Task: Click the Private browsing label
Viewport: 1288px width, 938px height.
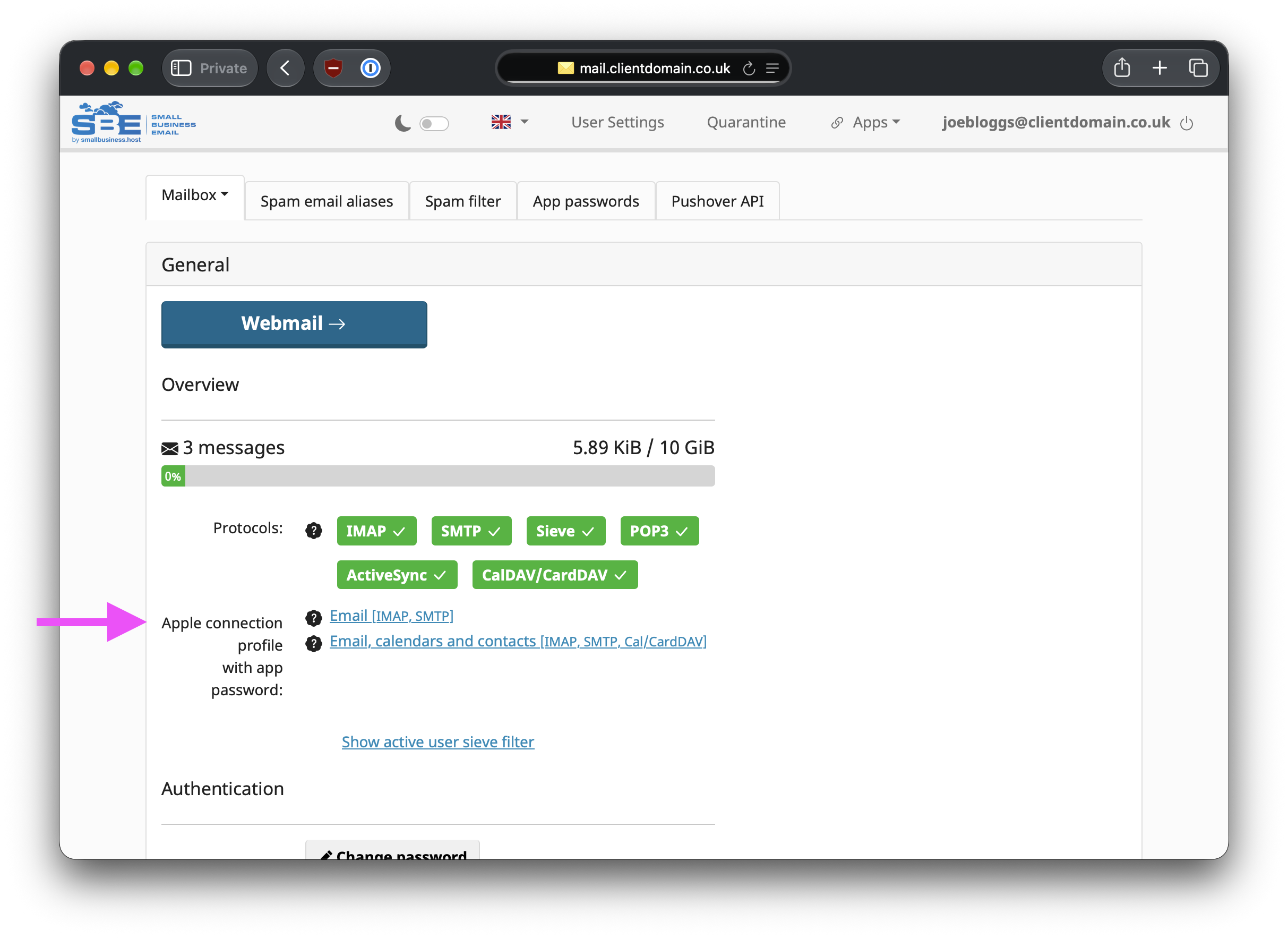Action: (223, 68)
